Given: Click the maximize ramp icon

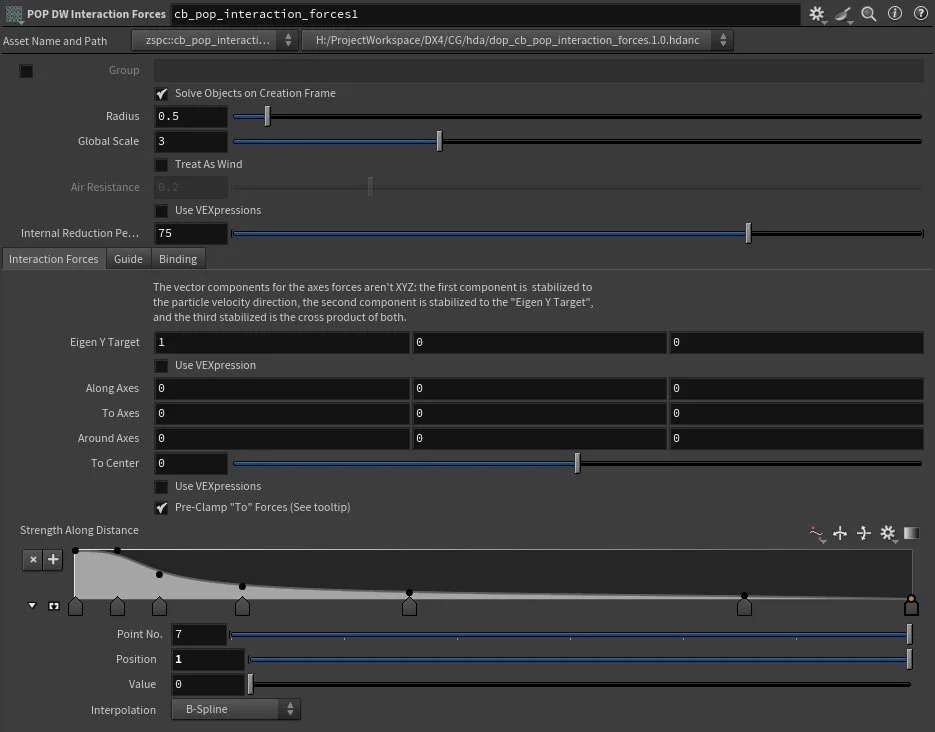Looking at the screenshot, I should (x=54, y=606).
